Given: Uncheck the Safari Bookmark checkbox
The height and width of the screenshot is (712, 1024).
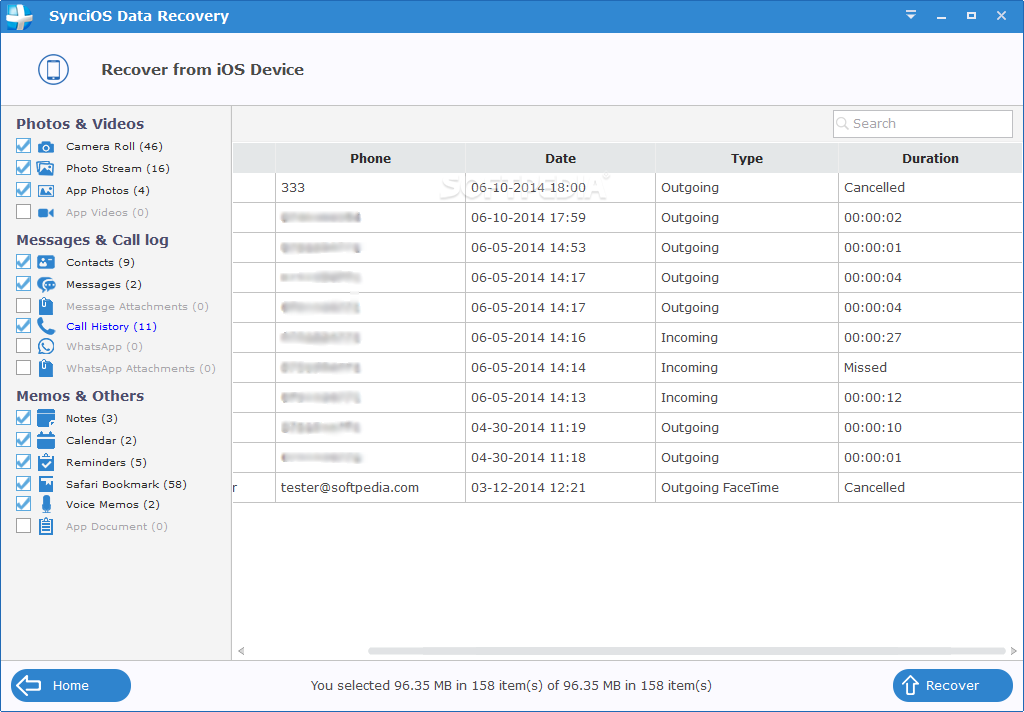Looking at the screenshot, I should [x=24, y=484].
